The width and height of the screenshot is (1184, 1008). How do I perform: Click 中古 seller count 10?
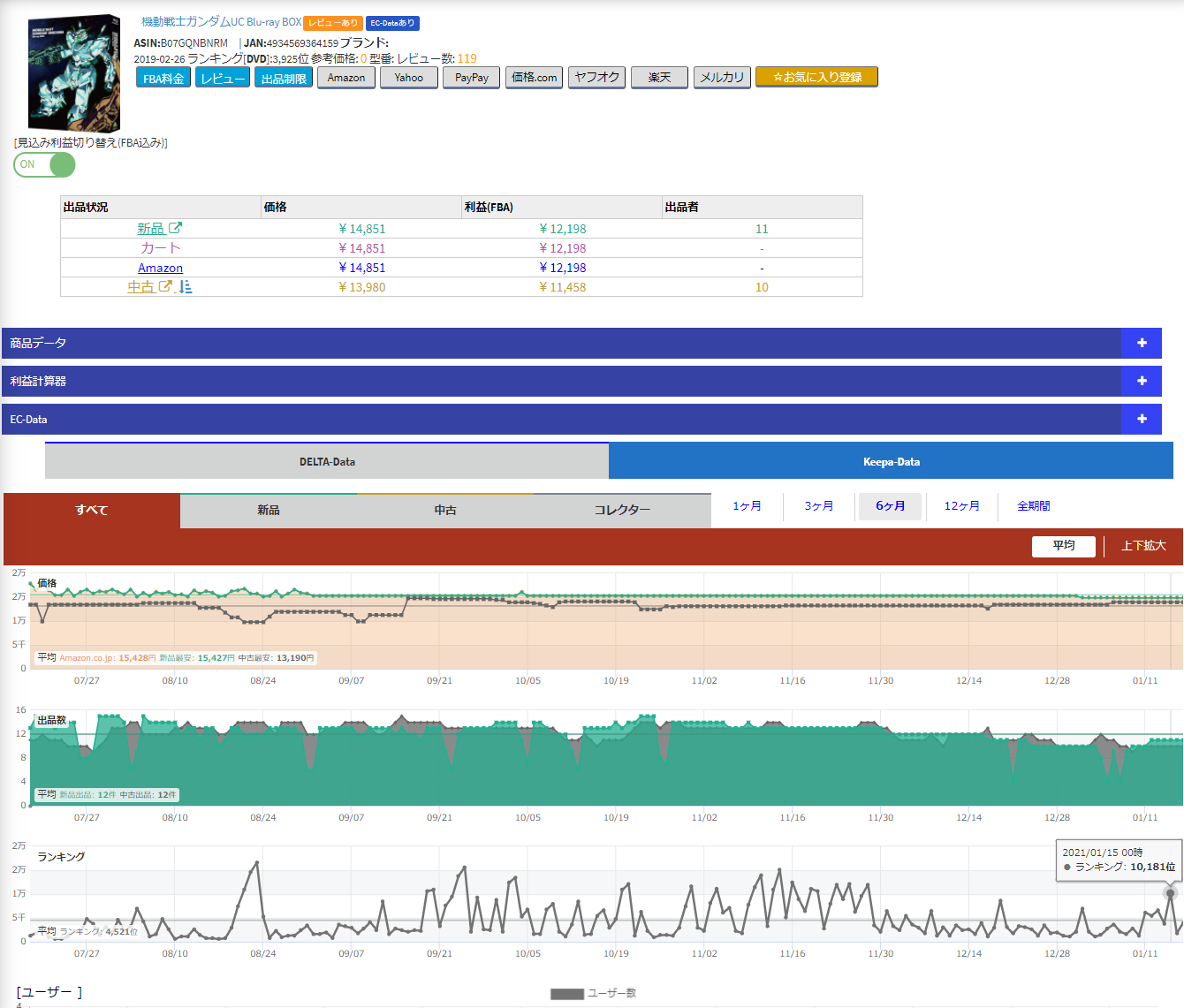[x=762, y=287]
